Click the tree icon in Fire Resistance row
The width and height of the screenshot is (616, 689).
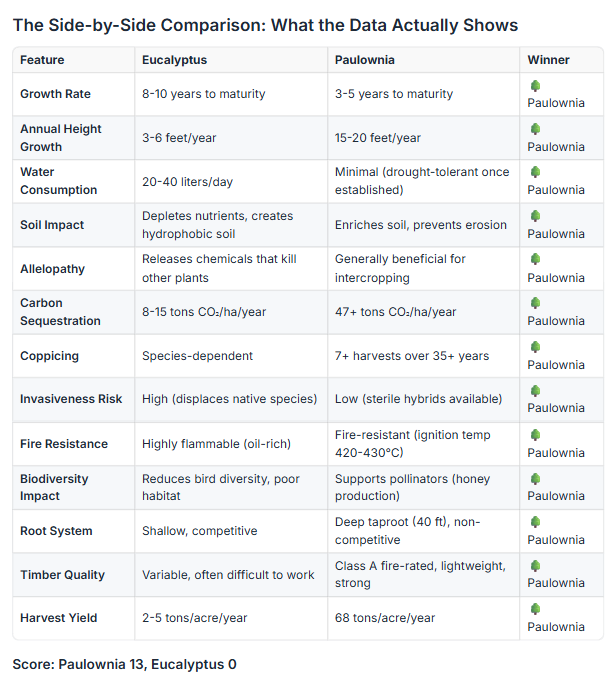(x=535, y=435)
